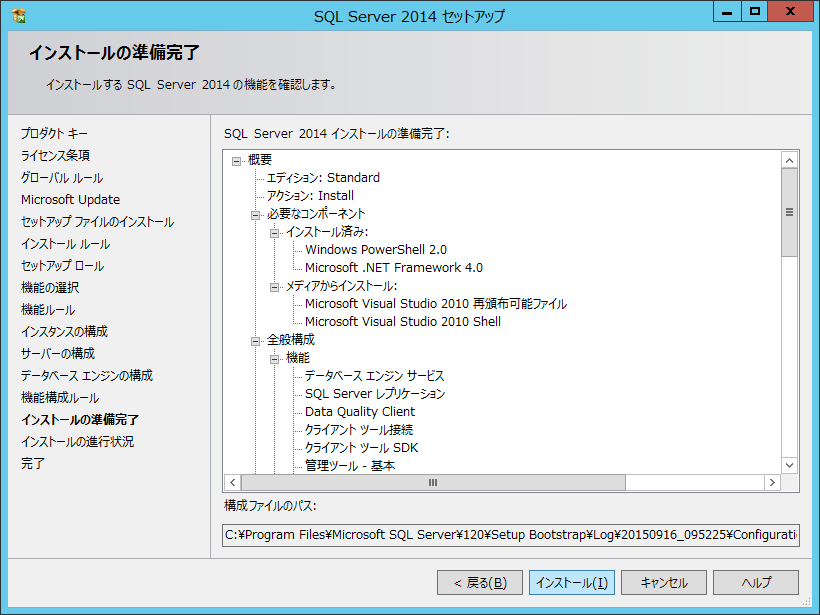Go back with the 戻る button

480,583
